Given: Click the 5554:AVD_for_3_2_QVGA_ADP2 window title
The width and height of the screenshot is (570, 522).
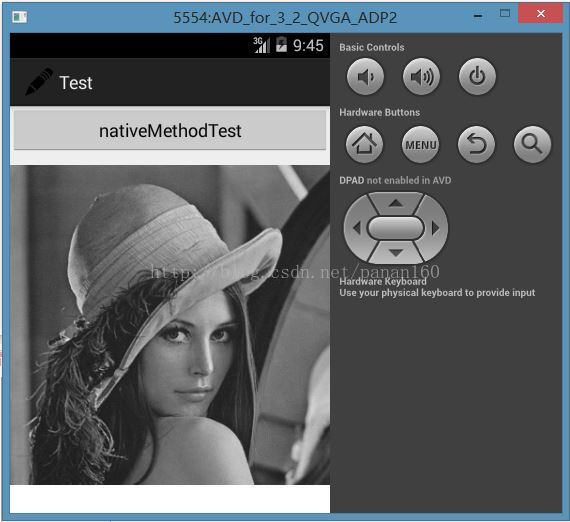Looking at the screenshot, I should pyautogui.click(x=285, y=17).
